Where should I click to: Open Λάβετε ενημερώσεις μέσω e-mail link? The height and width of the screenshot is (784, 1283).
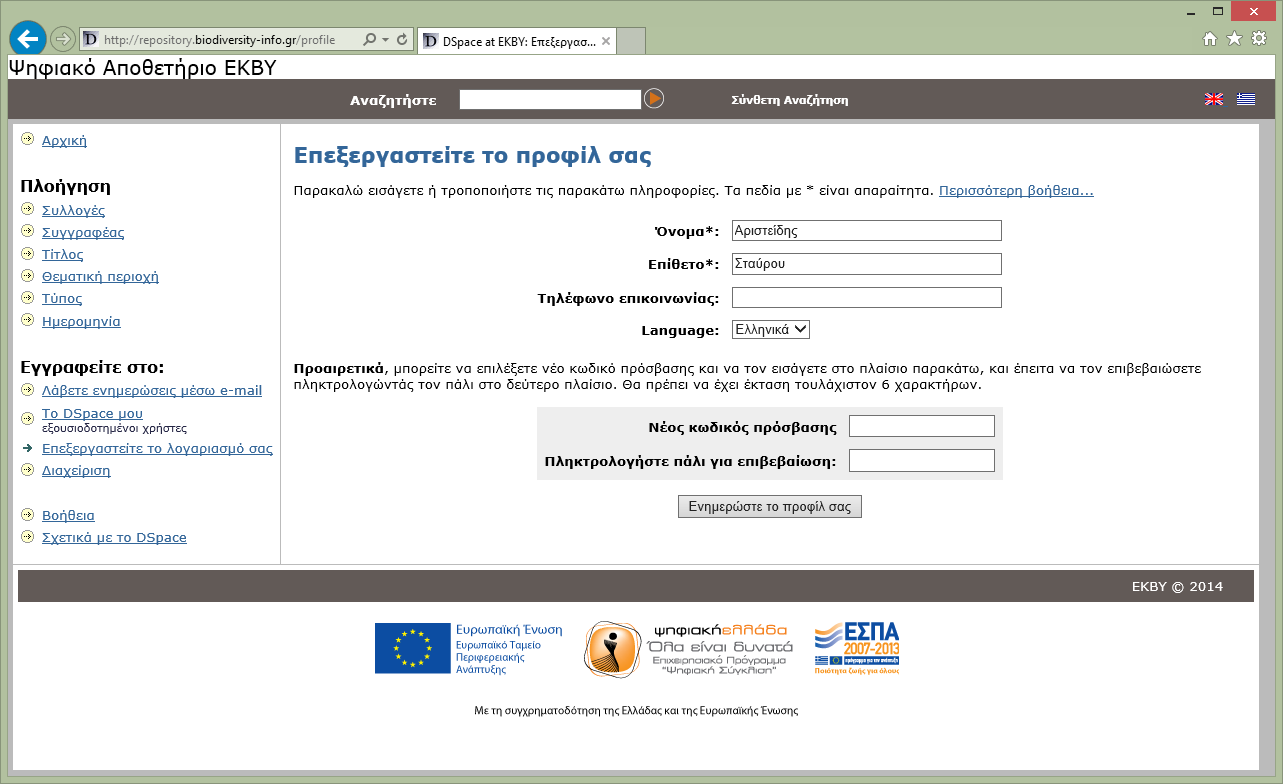(152, 390)
